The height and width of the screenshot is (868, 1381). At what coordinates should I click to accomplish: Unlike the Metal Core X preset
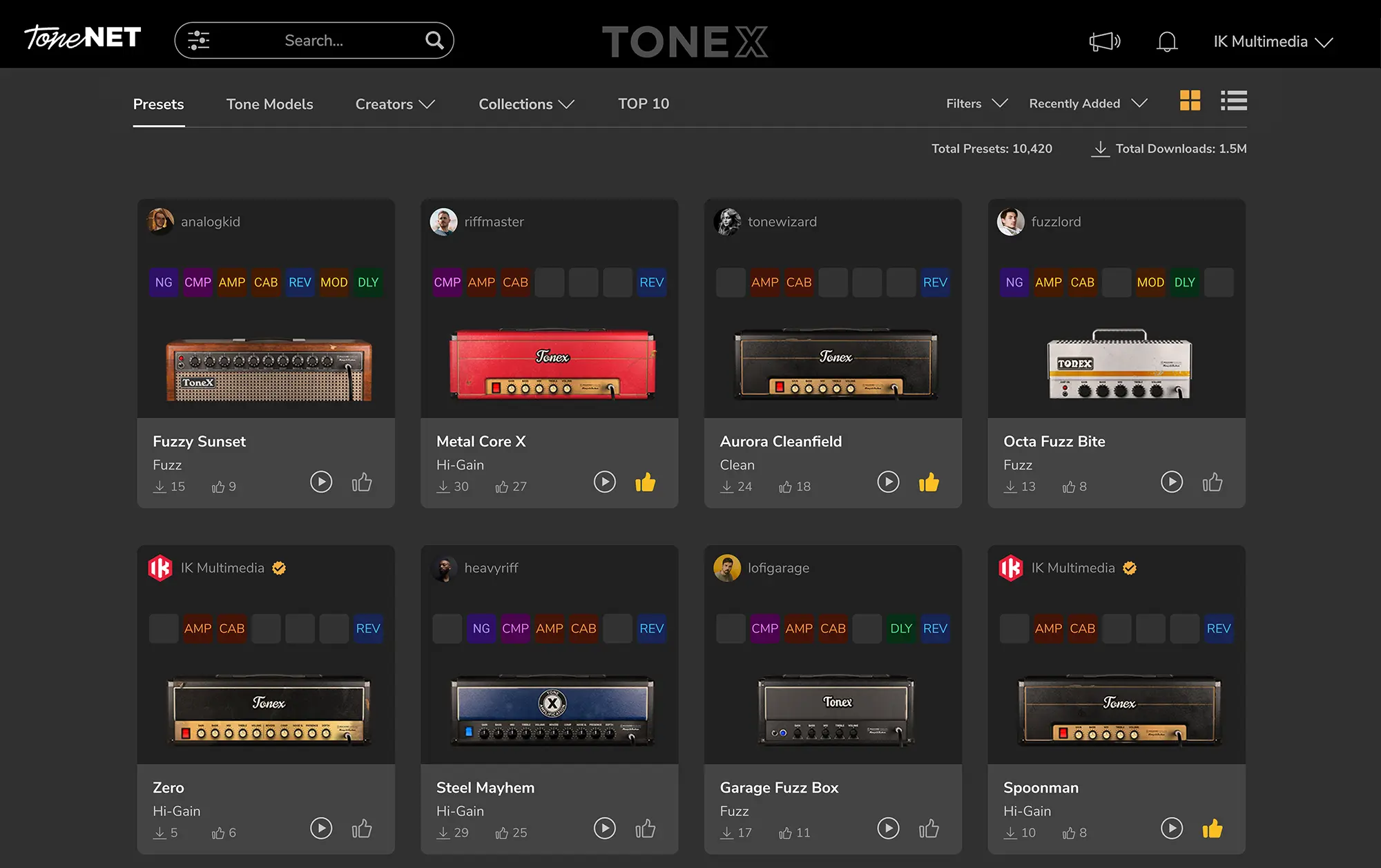(x=645, y=482)
